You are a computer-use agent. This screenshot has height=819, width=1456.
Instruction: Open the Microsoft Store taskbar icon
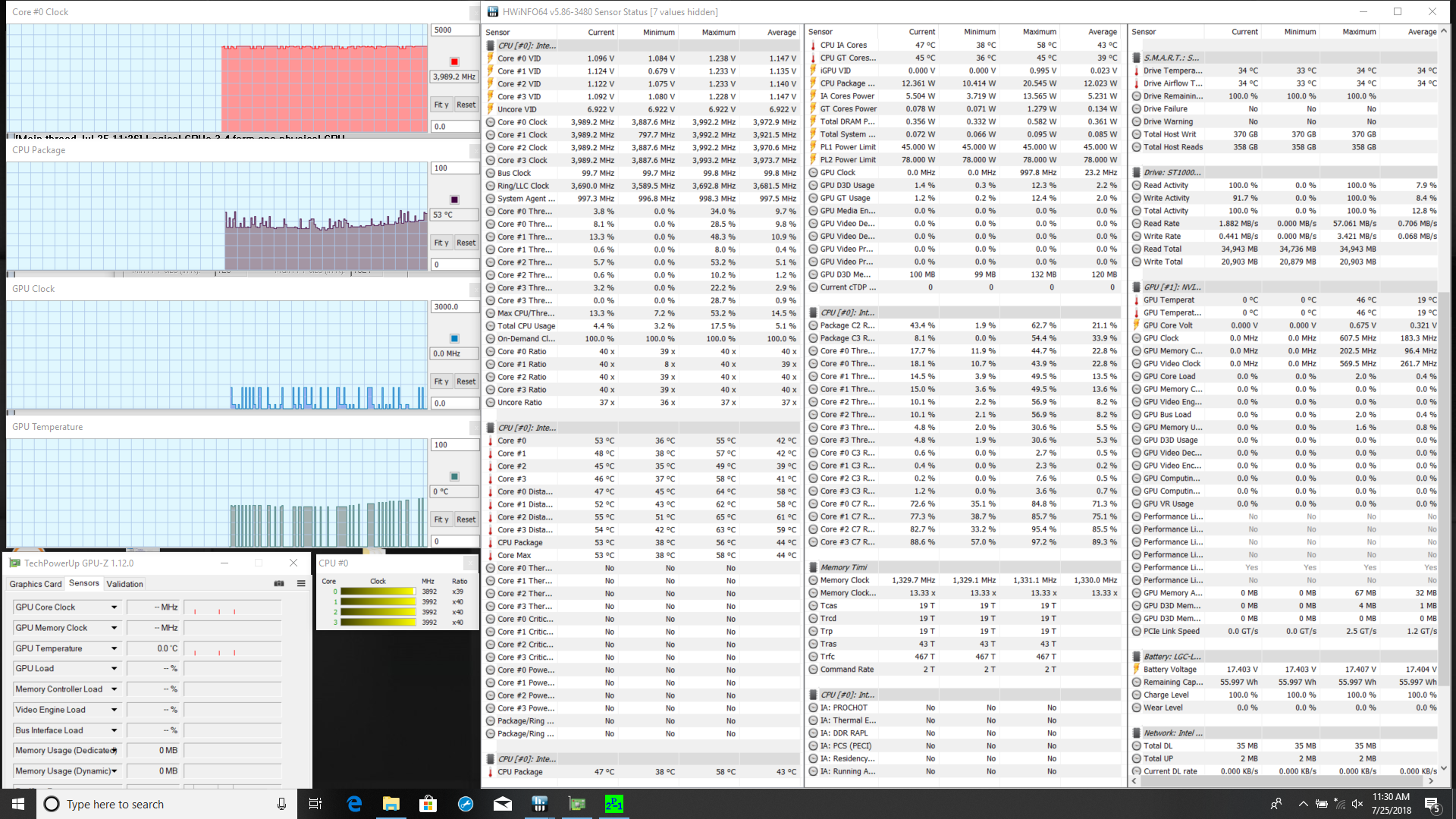coord(428,804)
